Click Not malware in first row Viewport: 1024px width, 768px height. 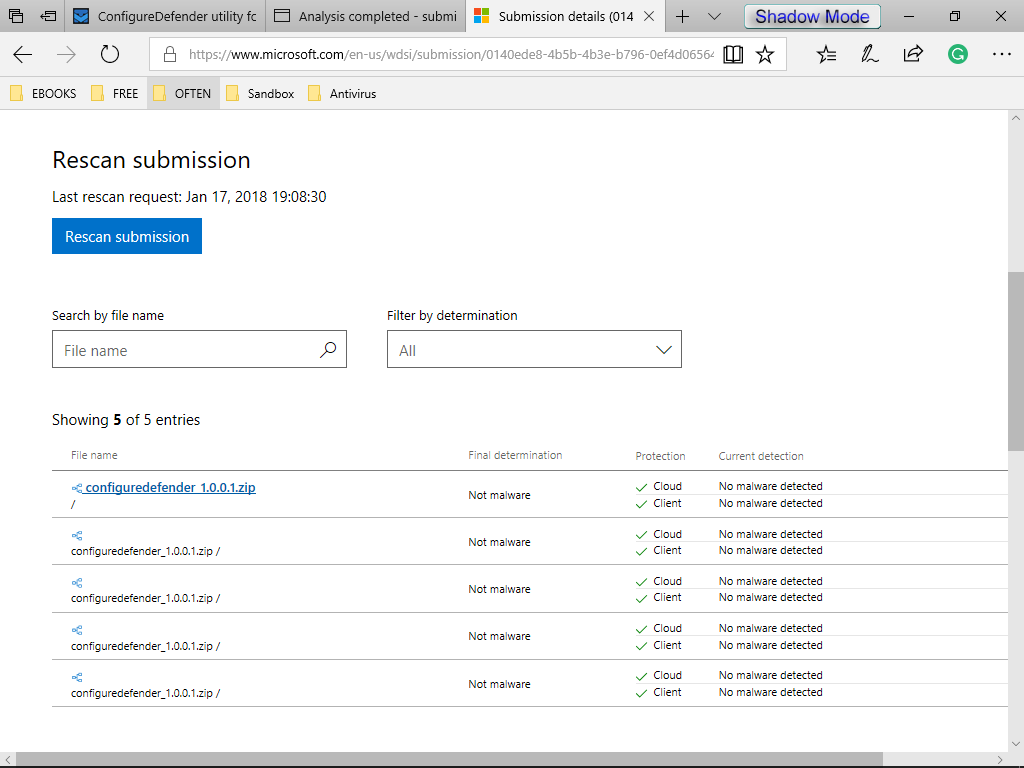click(500, 495)
